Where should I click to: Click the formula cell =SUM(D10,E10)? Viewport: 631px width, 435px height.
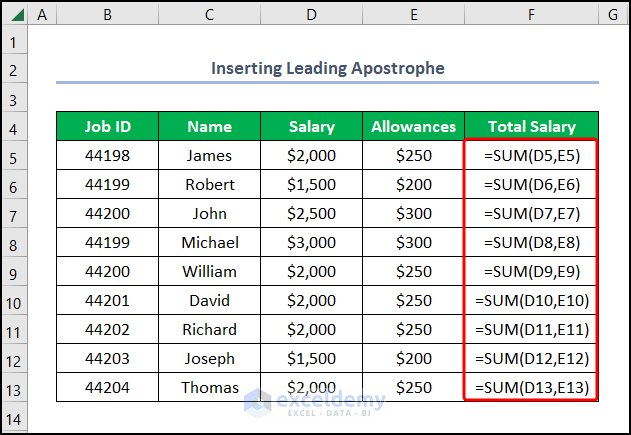pos(531,301)
